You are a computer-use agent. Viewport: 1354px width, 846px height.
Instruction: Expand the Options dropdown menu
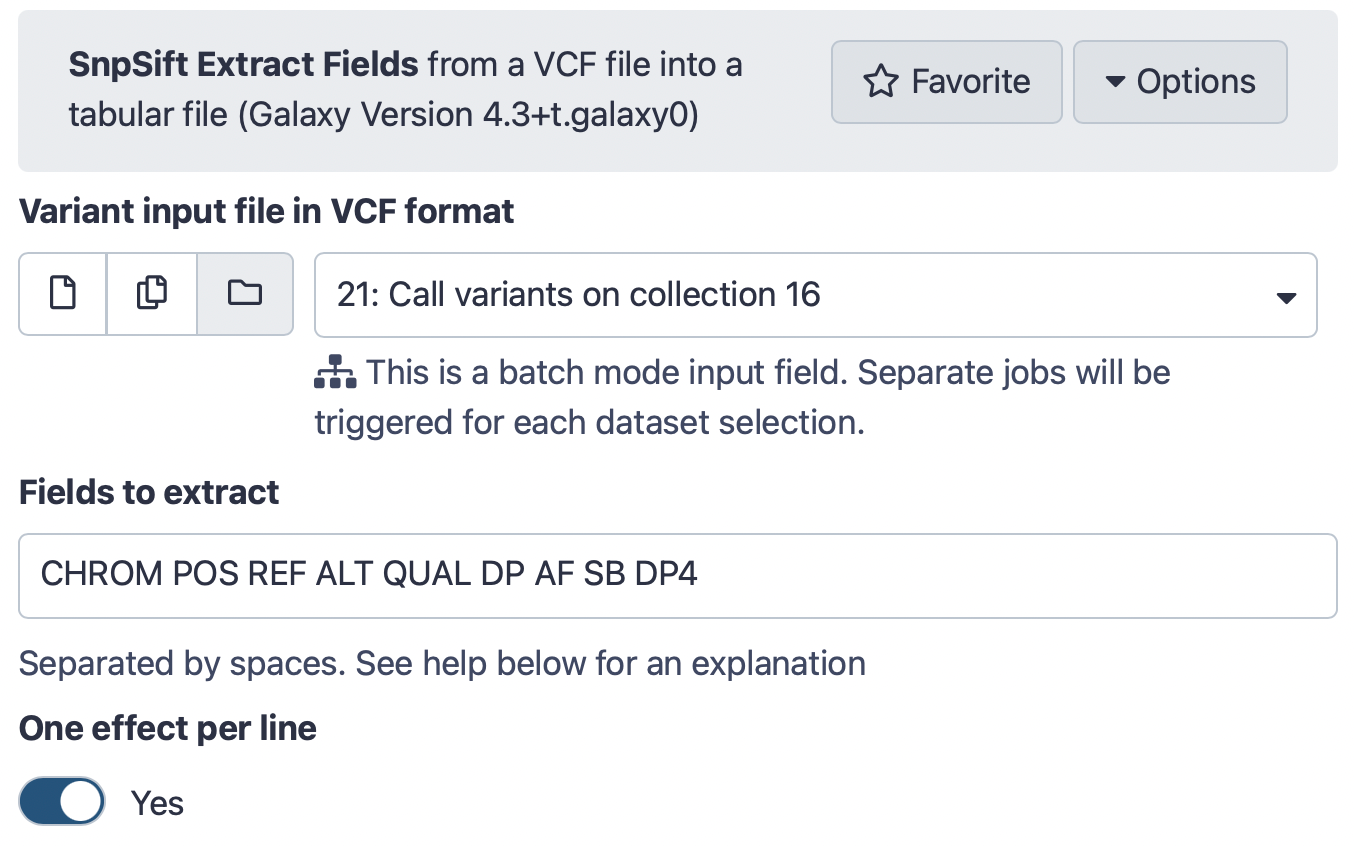(x=1180, y=82)
